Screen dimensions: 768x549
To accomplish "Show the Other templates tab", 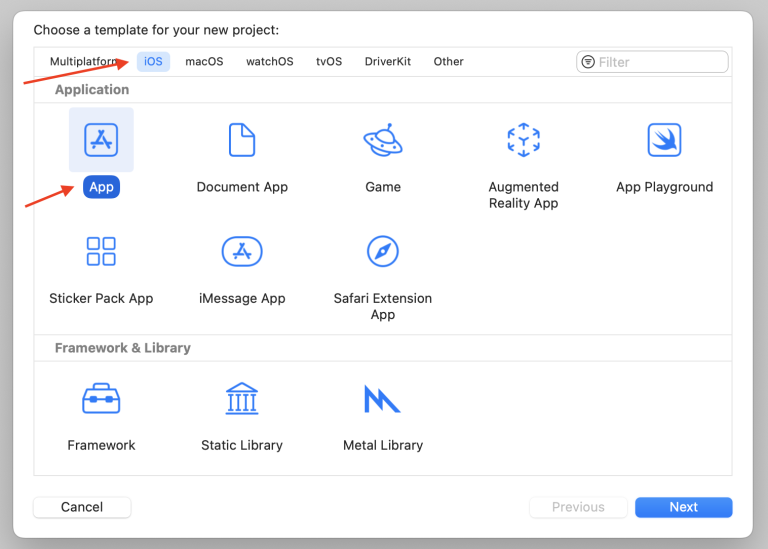I will pyautogui.click(x=448, y=62).
